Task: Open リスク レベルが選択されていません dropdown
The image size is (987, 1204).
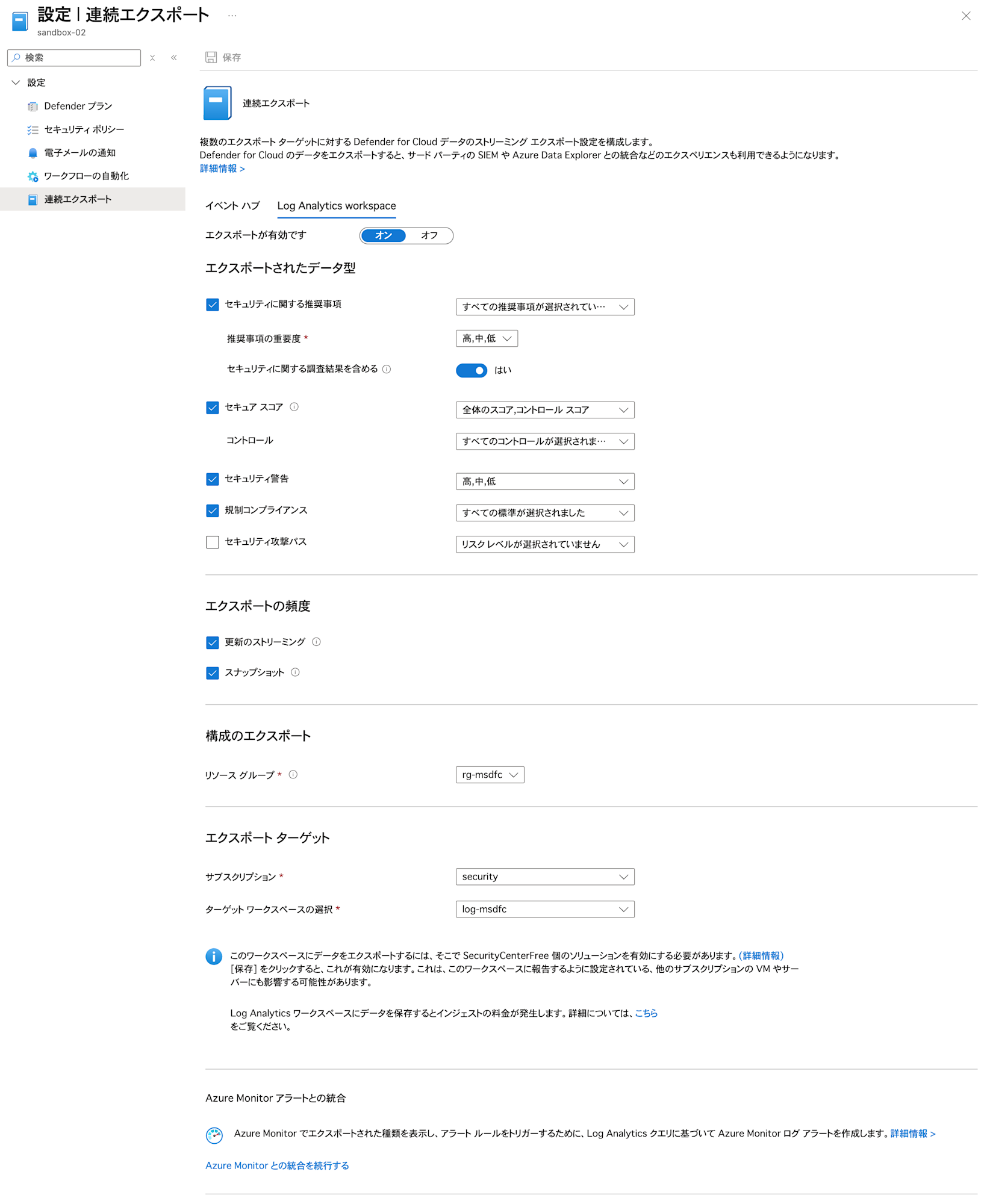Action: click(x=545, y=544)
